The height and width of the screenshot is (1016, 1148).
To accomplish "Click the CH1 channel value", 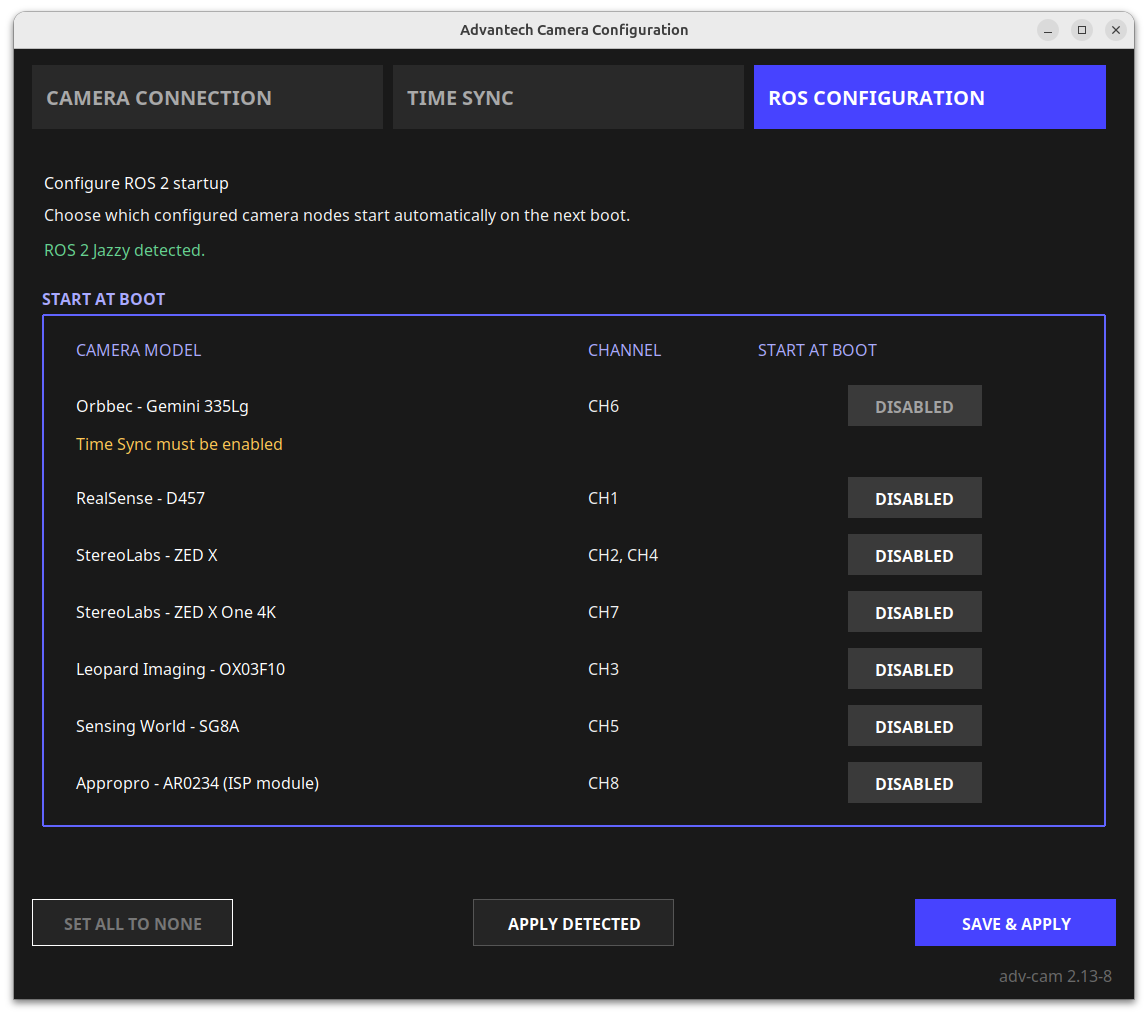I will [x=603, y=498].
